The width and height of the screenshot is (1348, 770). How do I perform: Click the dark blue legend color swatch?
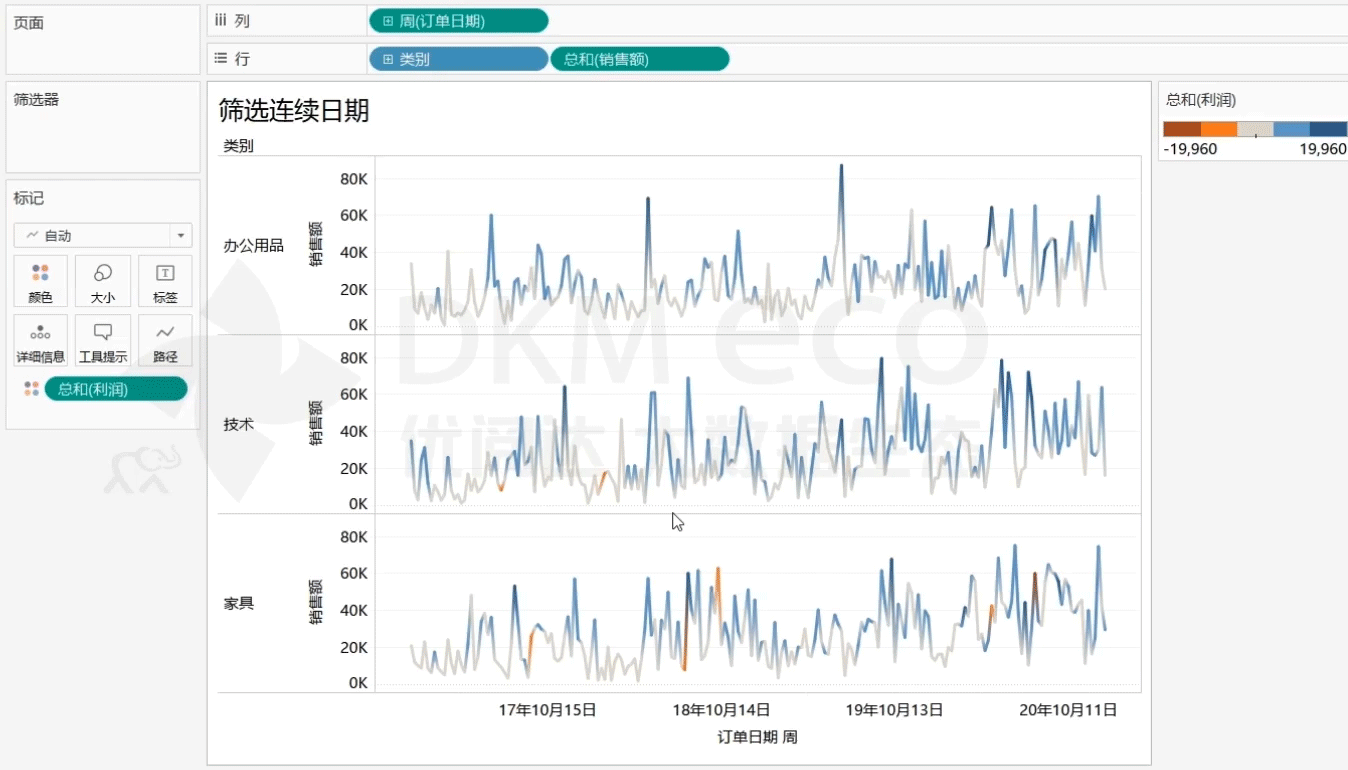click(1328, 129)
